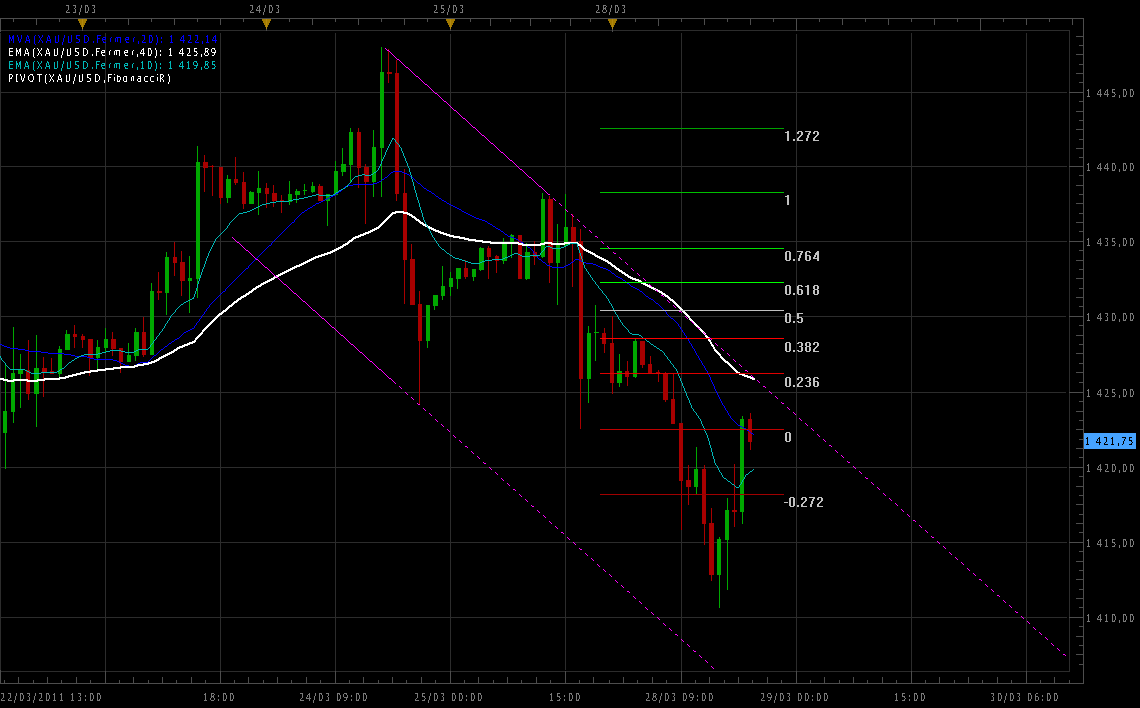Image resolution: width=1140 pixels, height=708 pixels.
Task: Select the PIVOT FibonacciR indicator label
Action: [89, 78]
